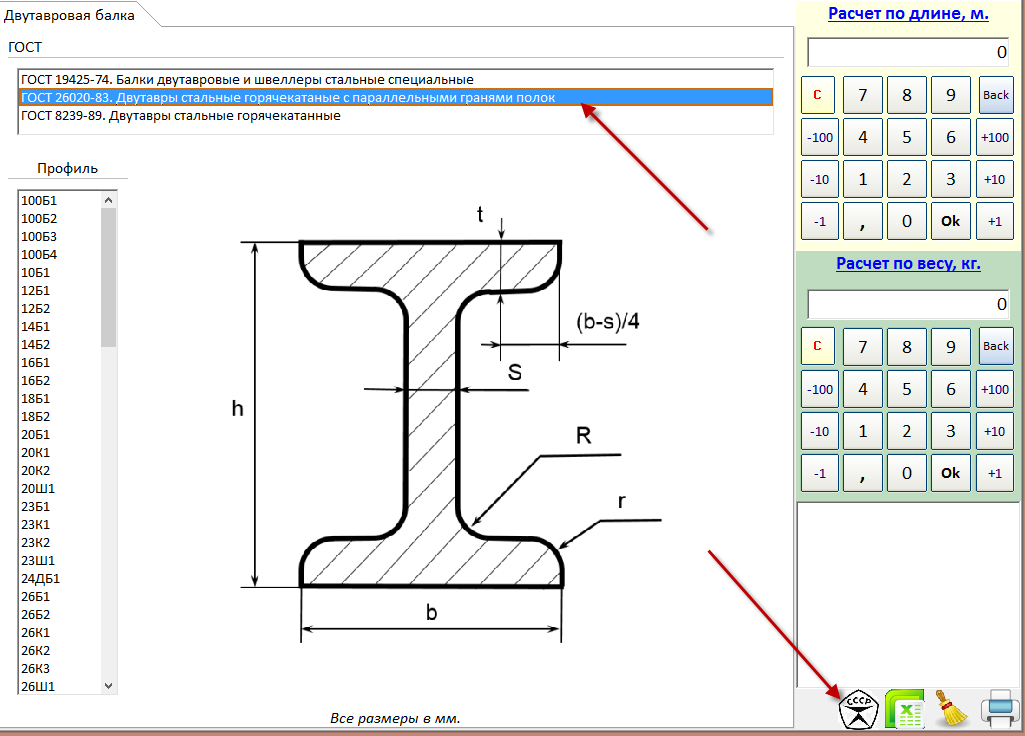Select ГОСТ 19425-74 in the standards list

[247, 79]
